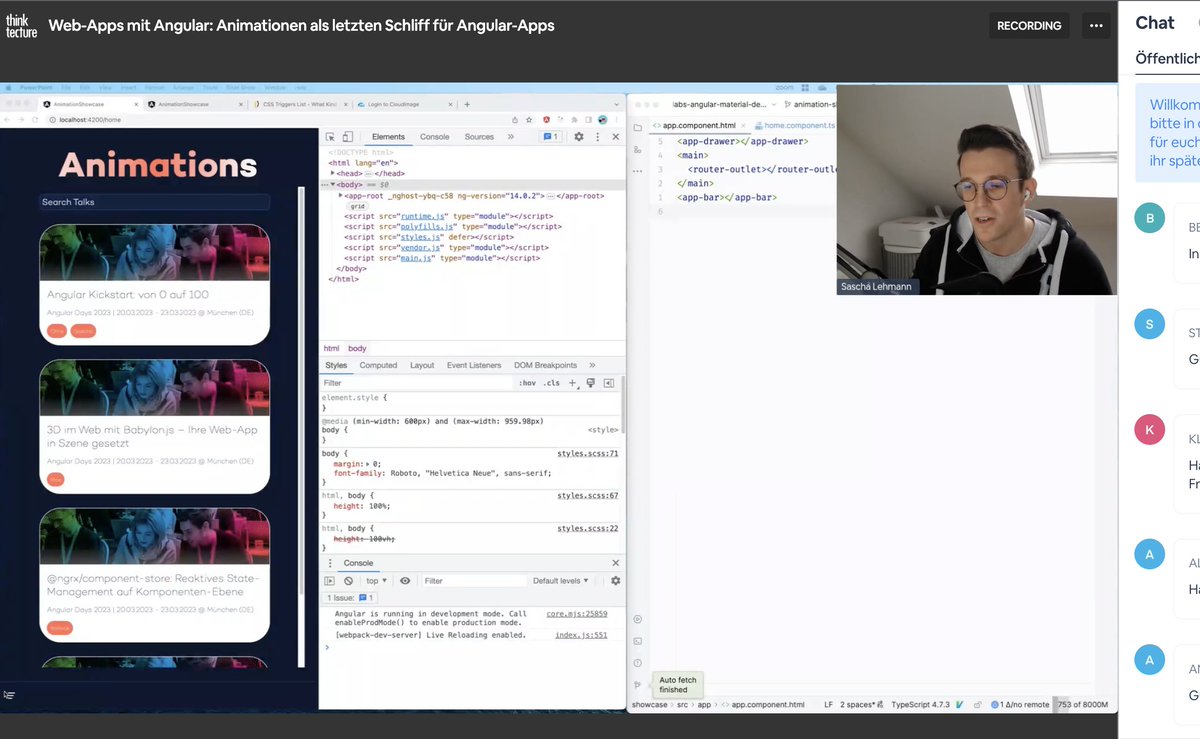Close the DevTools panel with the X
Screen dimensions: 1200x739
[x=615, y=137]
